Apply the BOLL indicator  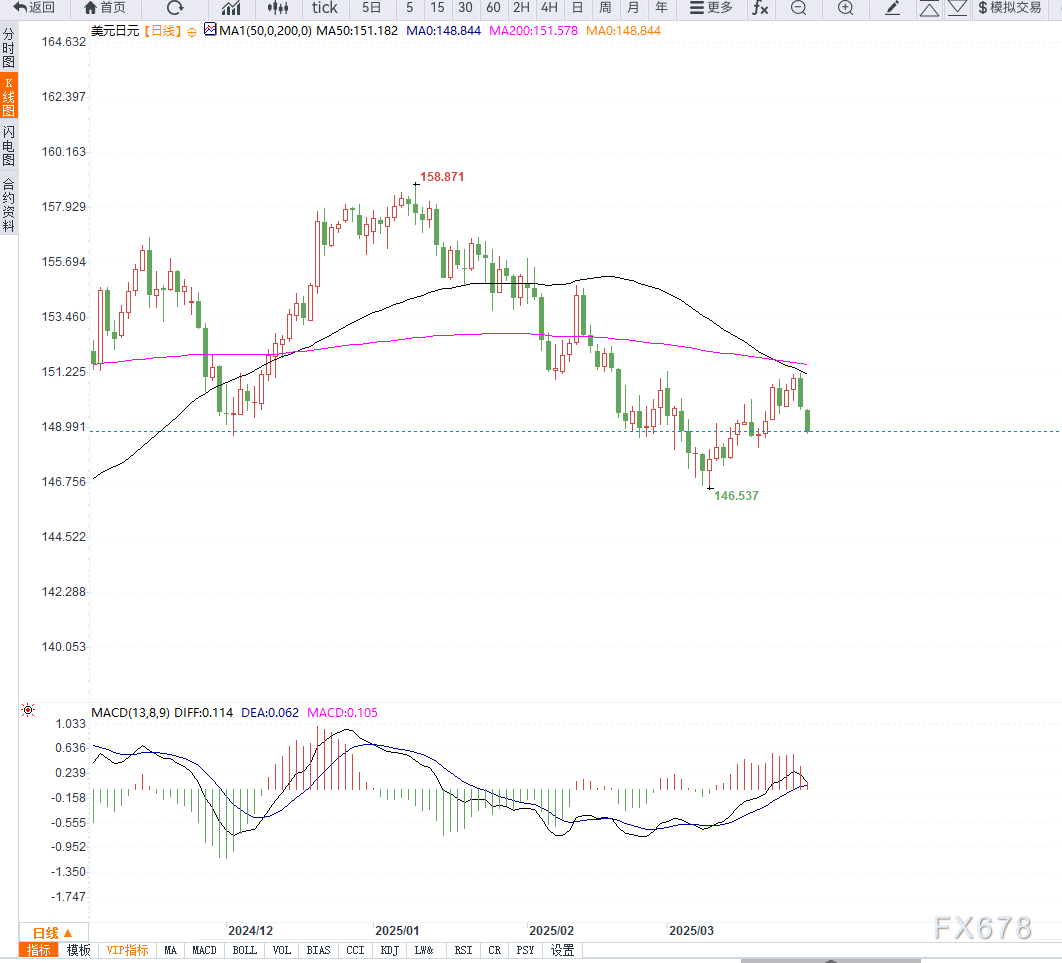tap(245, 950)
